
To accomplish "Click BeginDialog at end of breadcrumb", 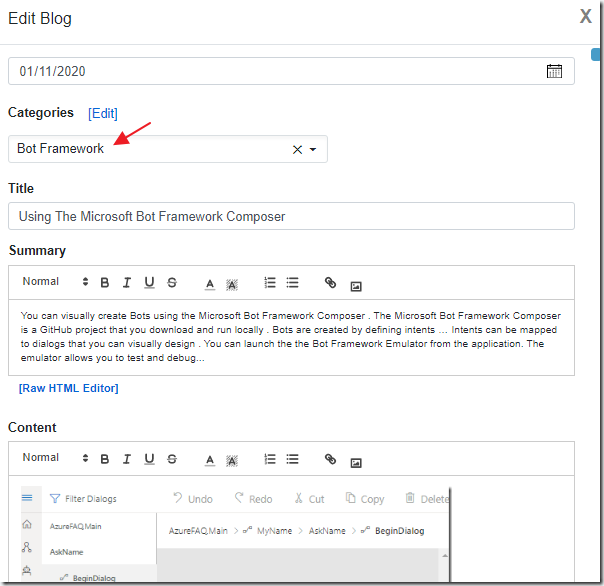I will tap(399, 531).
